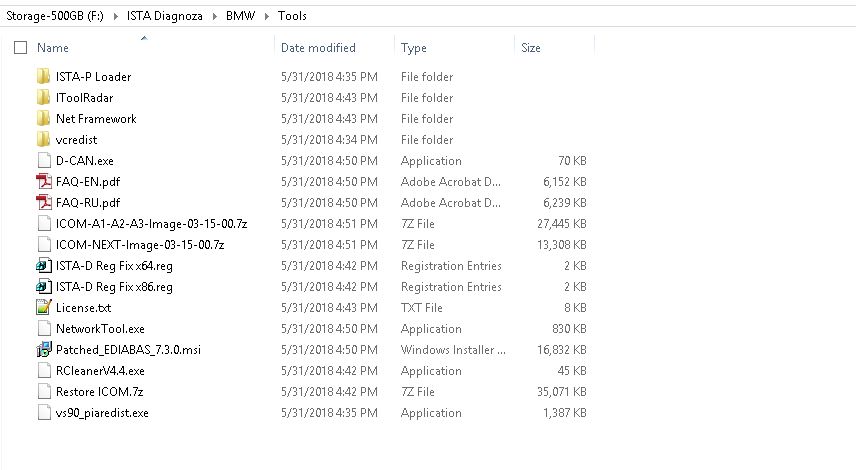Sort by the Type column header
The height and width of the screenshot is (470, 856).
point(413,47)
